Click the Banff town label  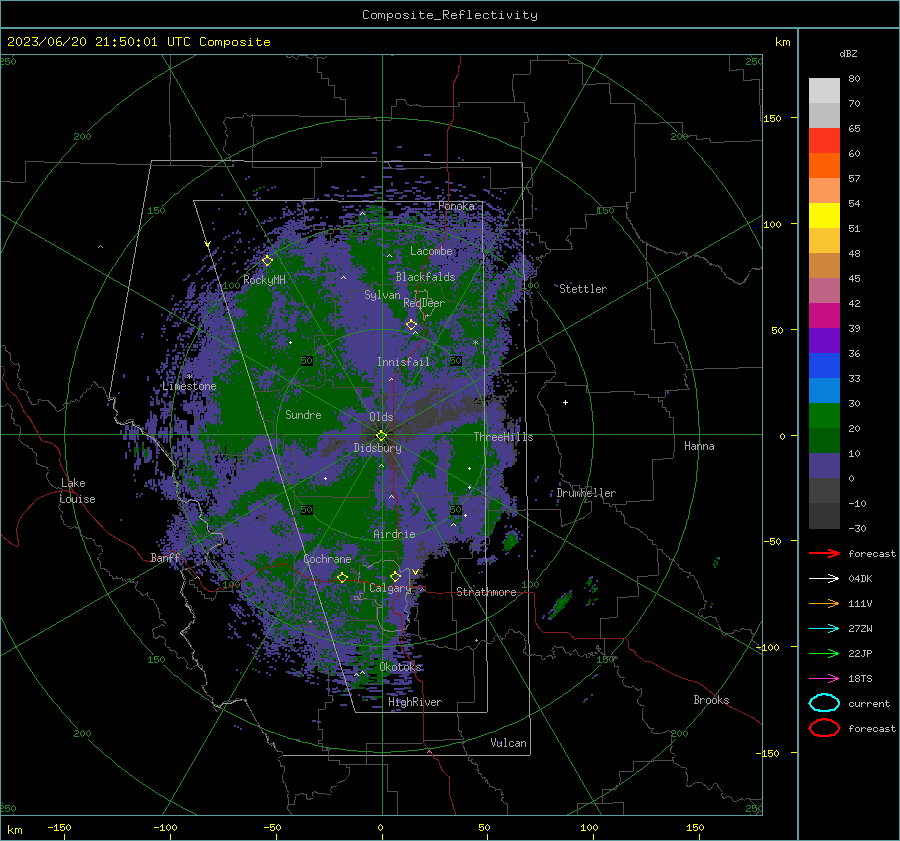[165, 557]
